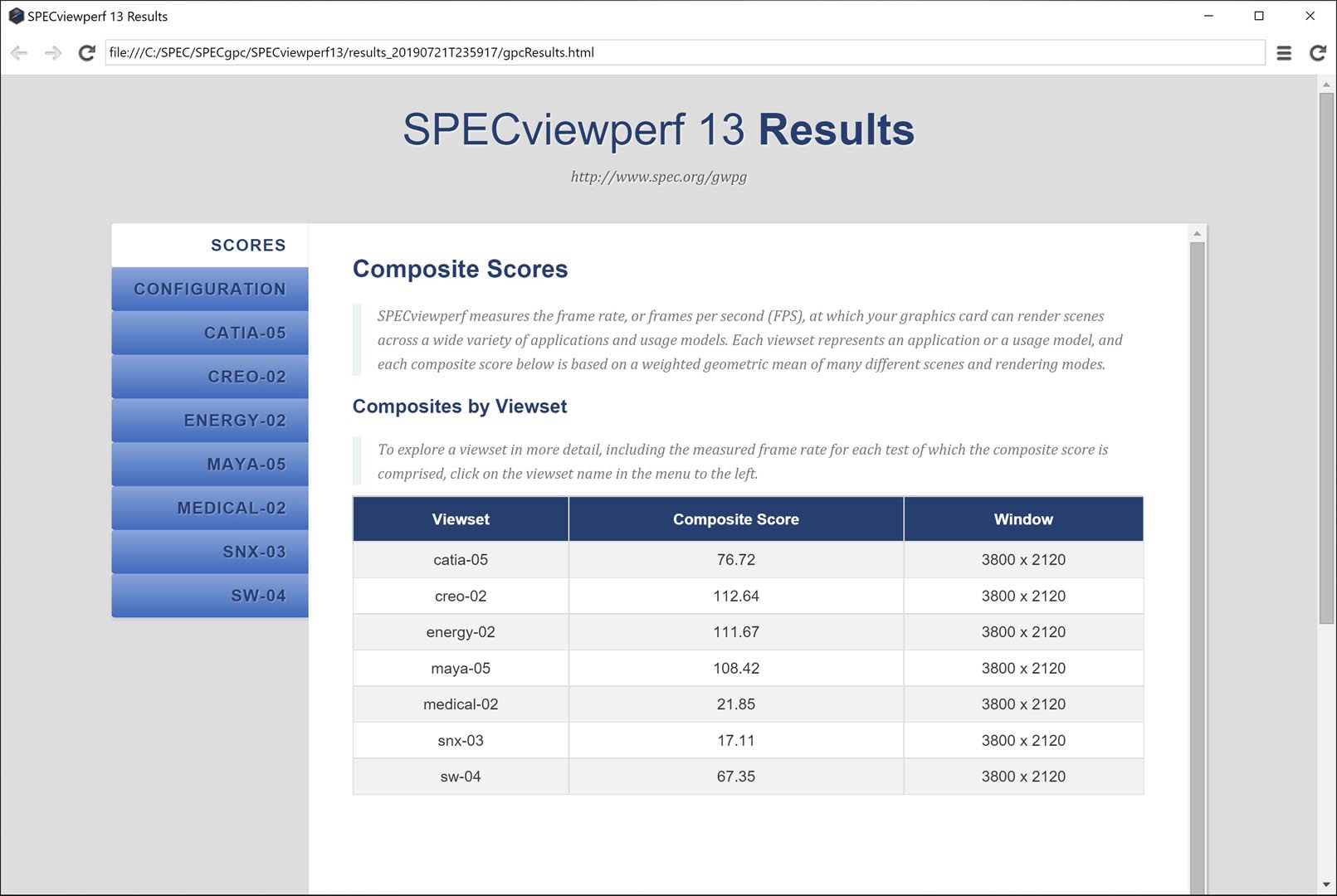1337x896 pixels.
Task: Open the SNX-03 viewset tab
Action: tap(210, 552)
